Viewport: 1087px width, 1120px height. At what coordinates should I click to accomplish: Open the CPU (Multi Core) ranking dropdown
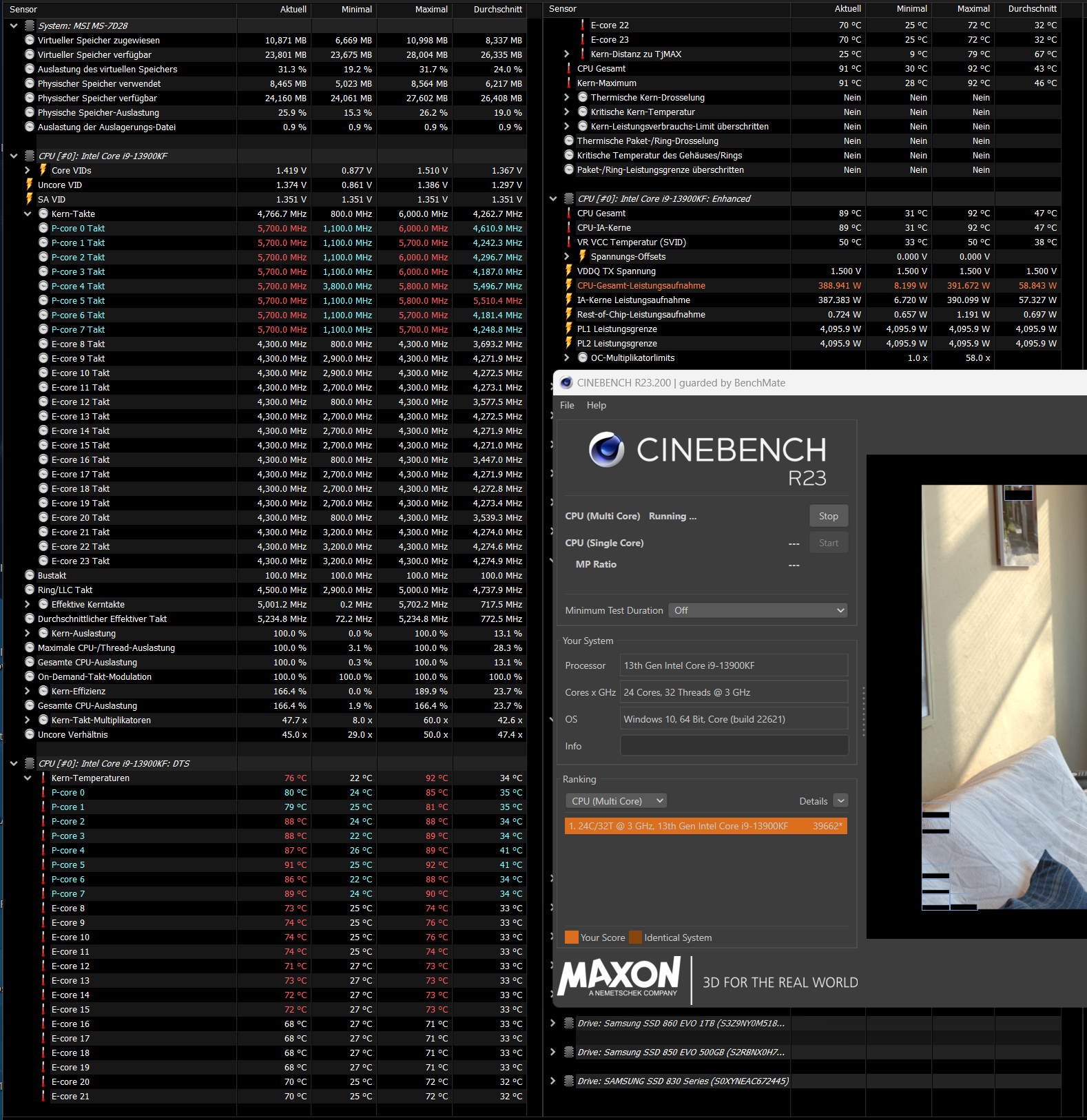[616, 801]
